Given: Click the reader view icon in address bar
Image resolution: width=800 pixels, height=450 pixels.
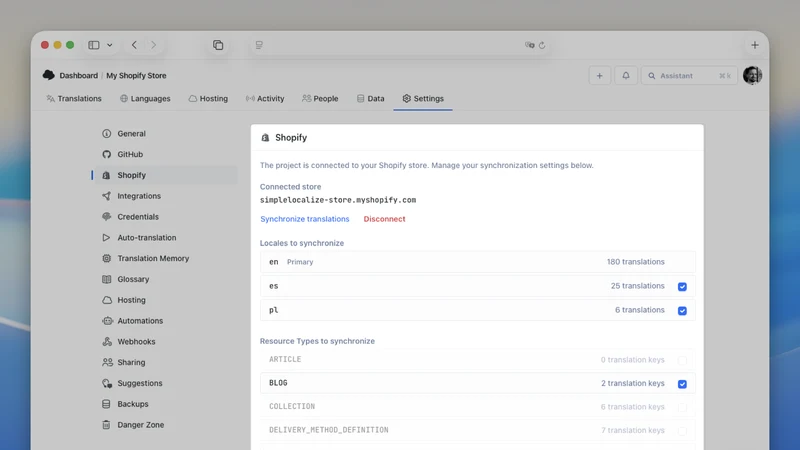Looking at the screenshot, I should click(259, 45).
